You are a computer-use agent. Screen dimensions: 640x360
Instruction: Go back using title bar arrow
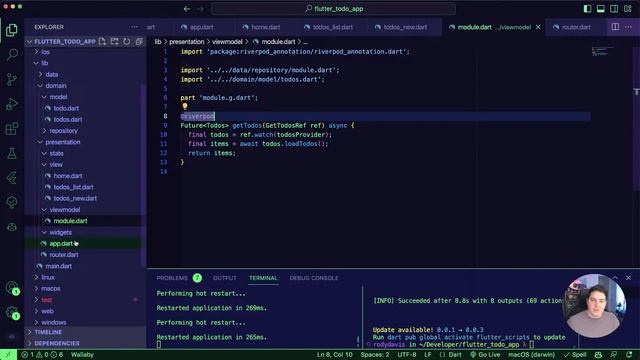tap(187, 9)
